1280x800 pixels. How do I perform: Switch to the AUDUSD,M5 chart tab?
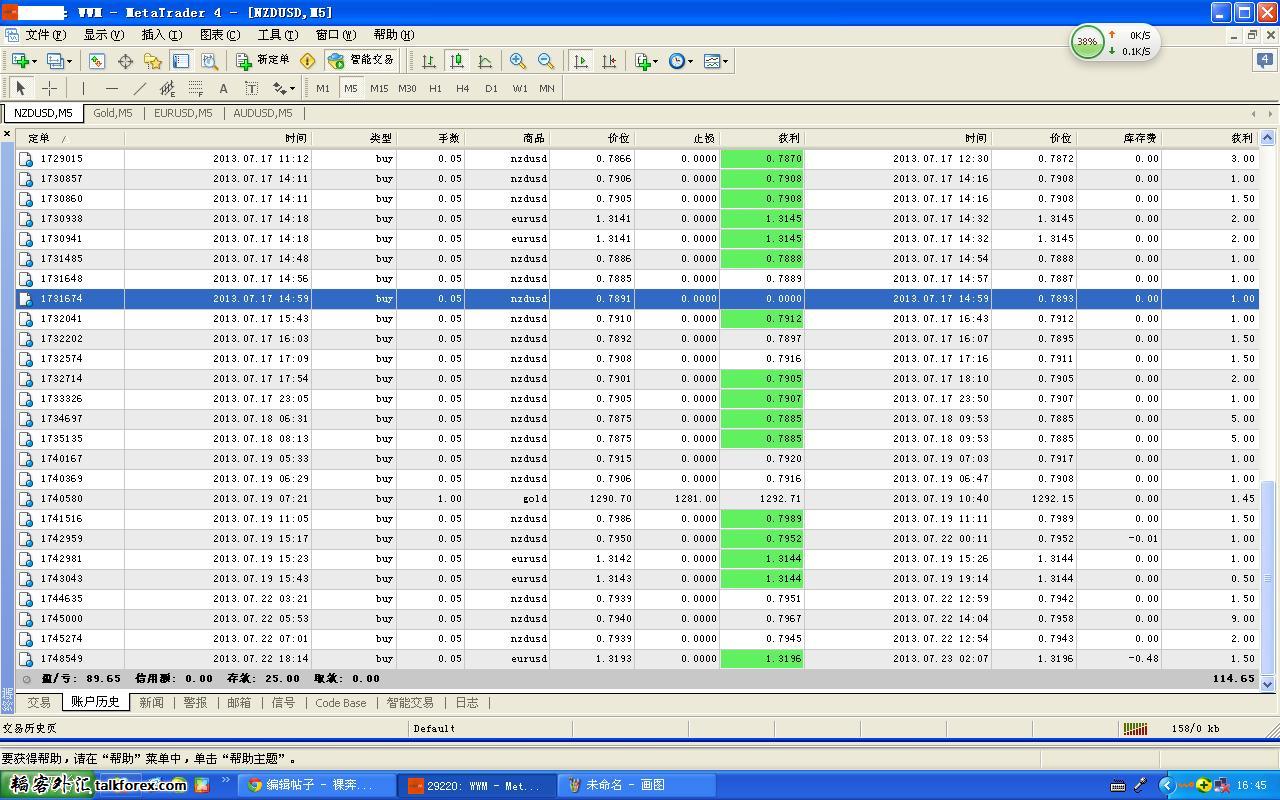pyautogui.click(x=263, y=113)
